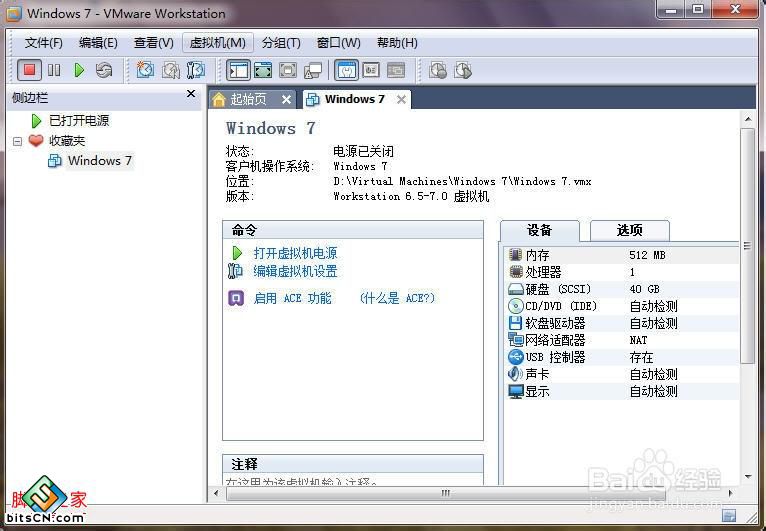This screenshot has height=531, width=766.
Task: Click the Revert to Snapshot toolbar icon
Action: click(x=170, y=70)
